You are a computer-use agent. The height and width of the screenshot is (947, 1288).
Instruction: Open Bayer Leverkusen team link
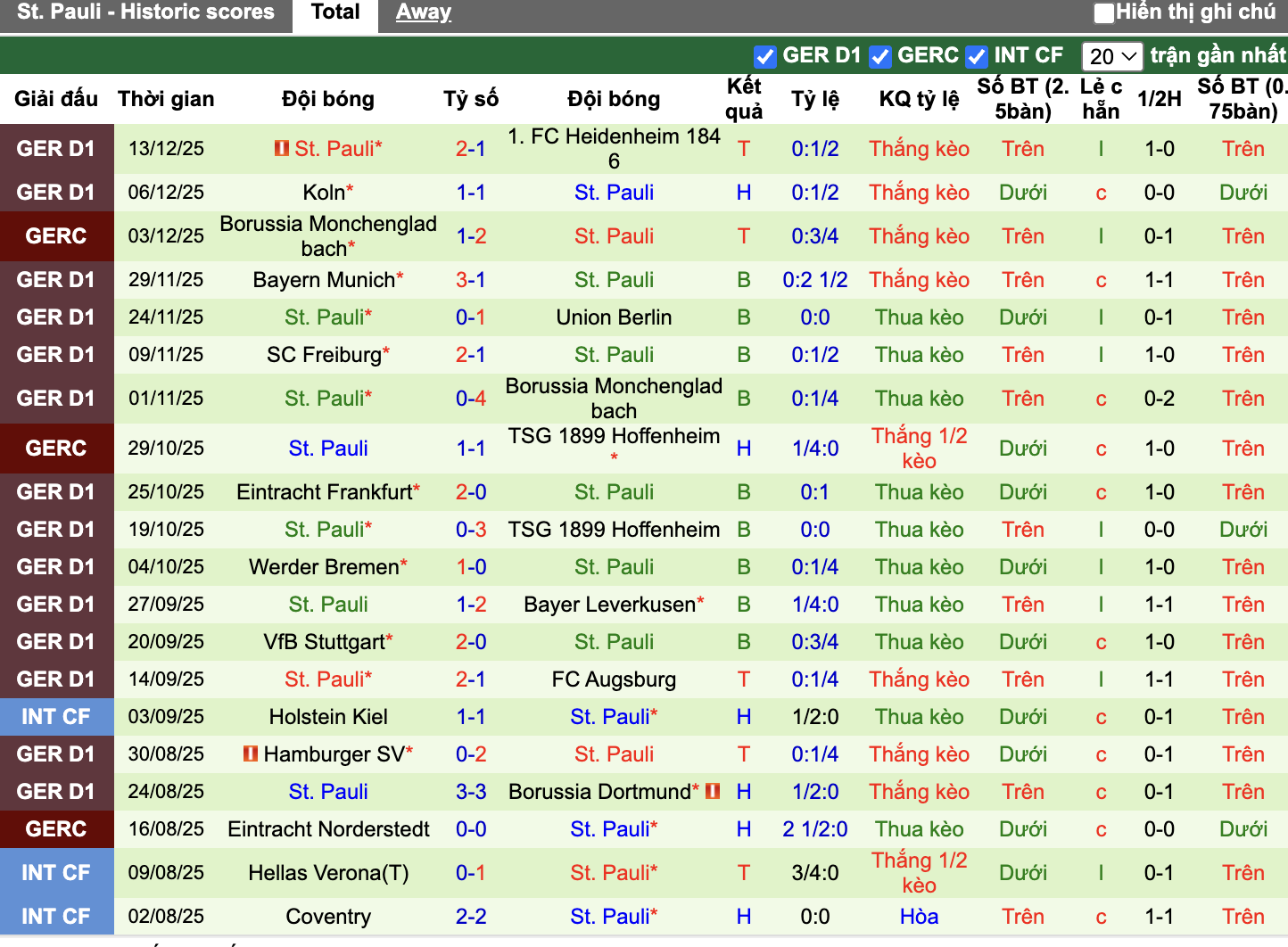pos(609,605)
